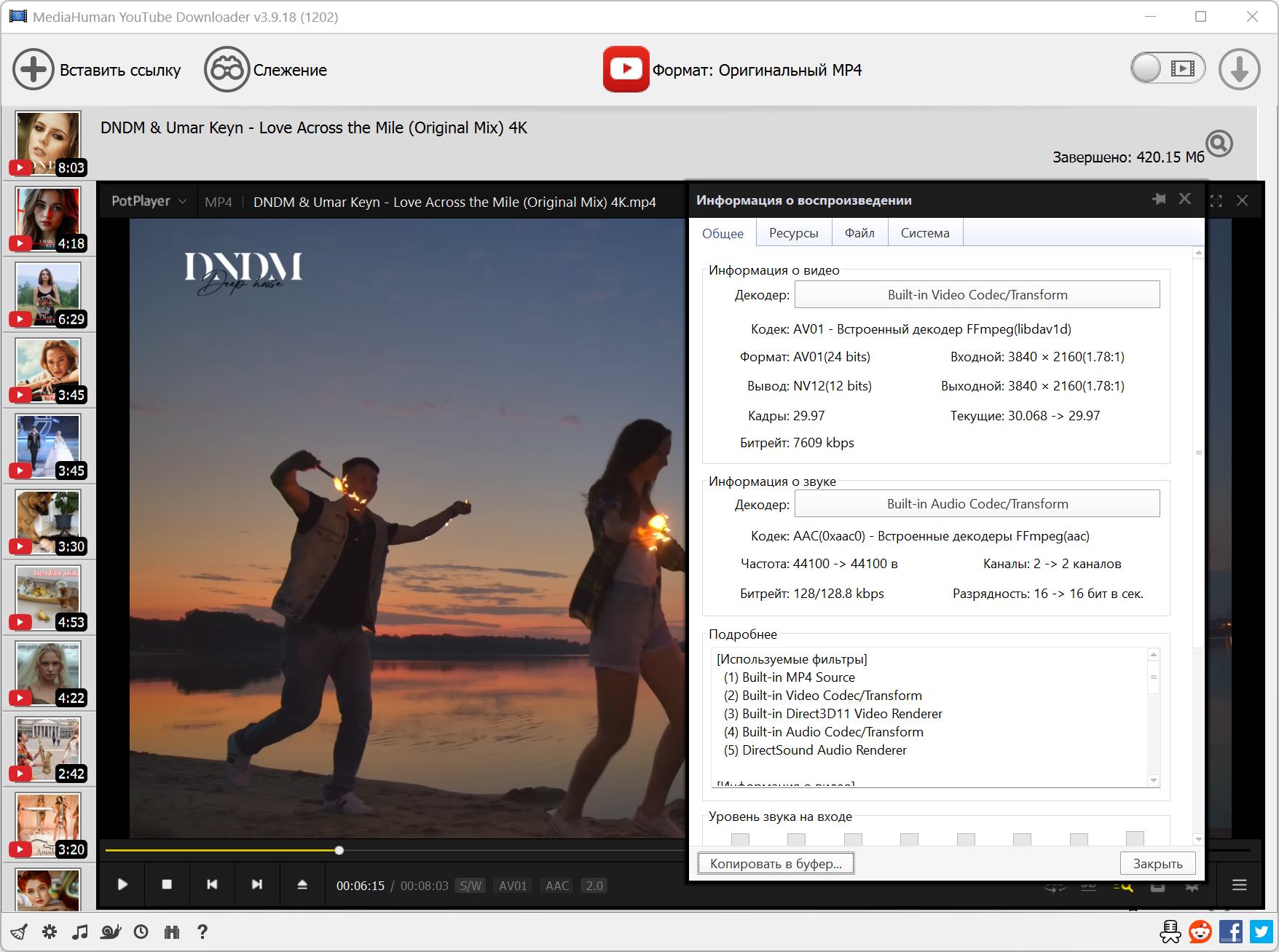
Task: Click the download arrow start-all icon
Action: [1239, 70]
